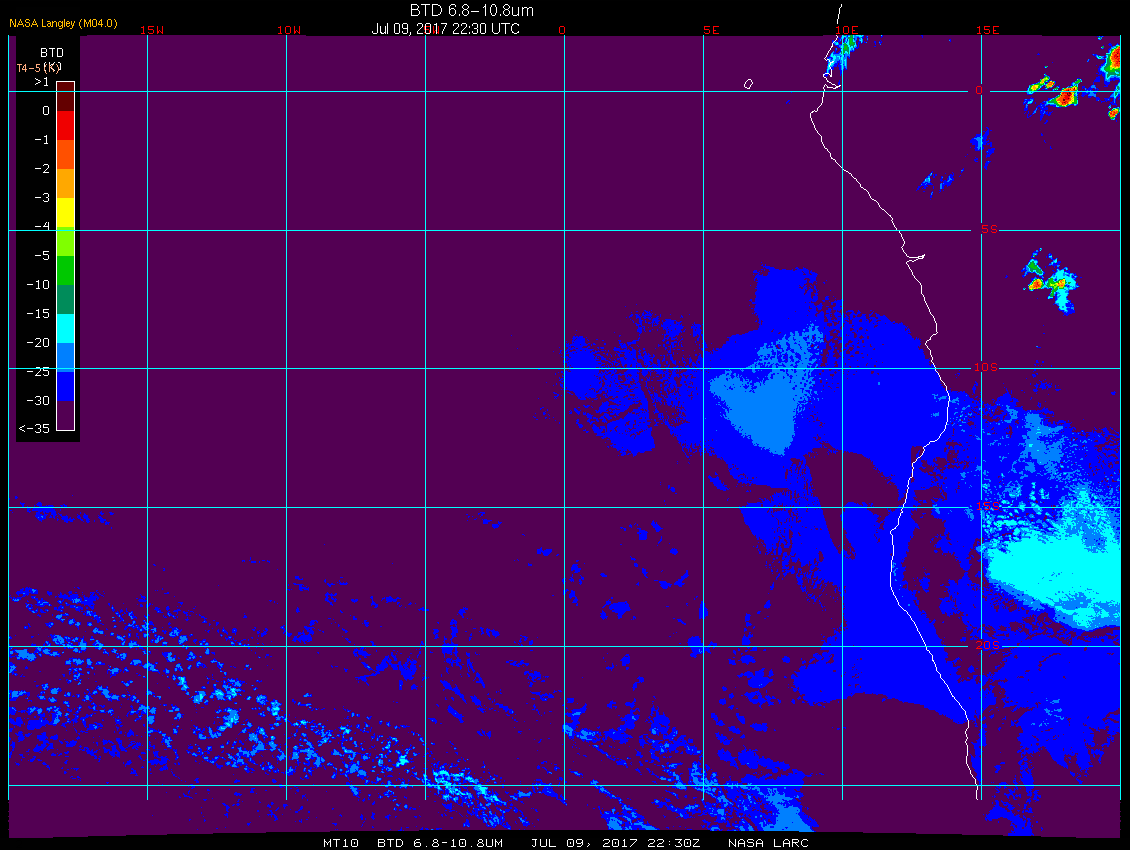Viewport: 1130px width, 850px height.
Task: Select the 5S latitude label
Action: (989, 229)
